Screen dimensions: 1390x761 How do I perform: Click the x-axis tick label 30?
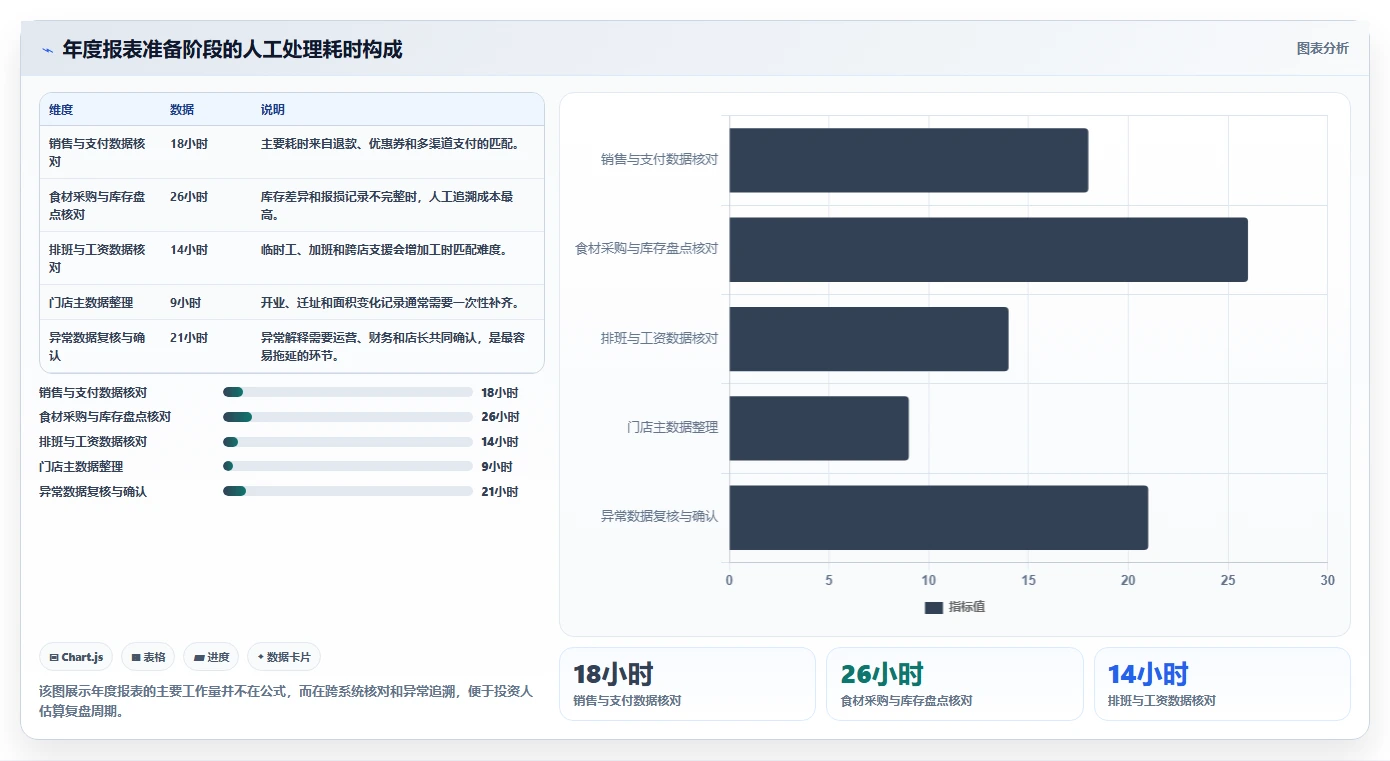(1327, 580)
